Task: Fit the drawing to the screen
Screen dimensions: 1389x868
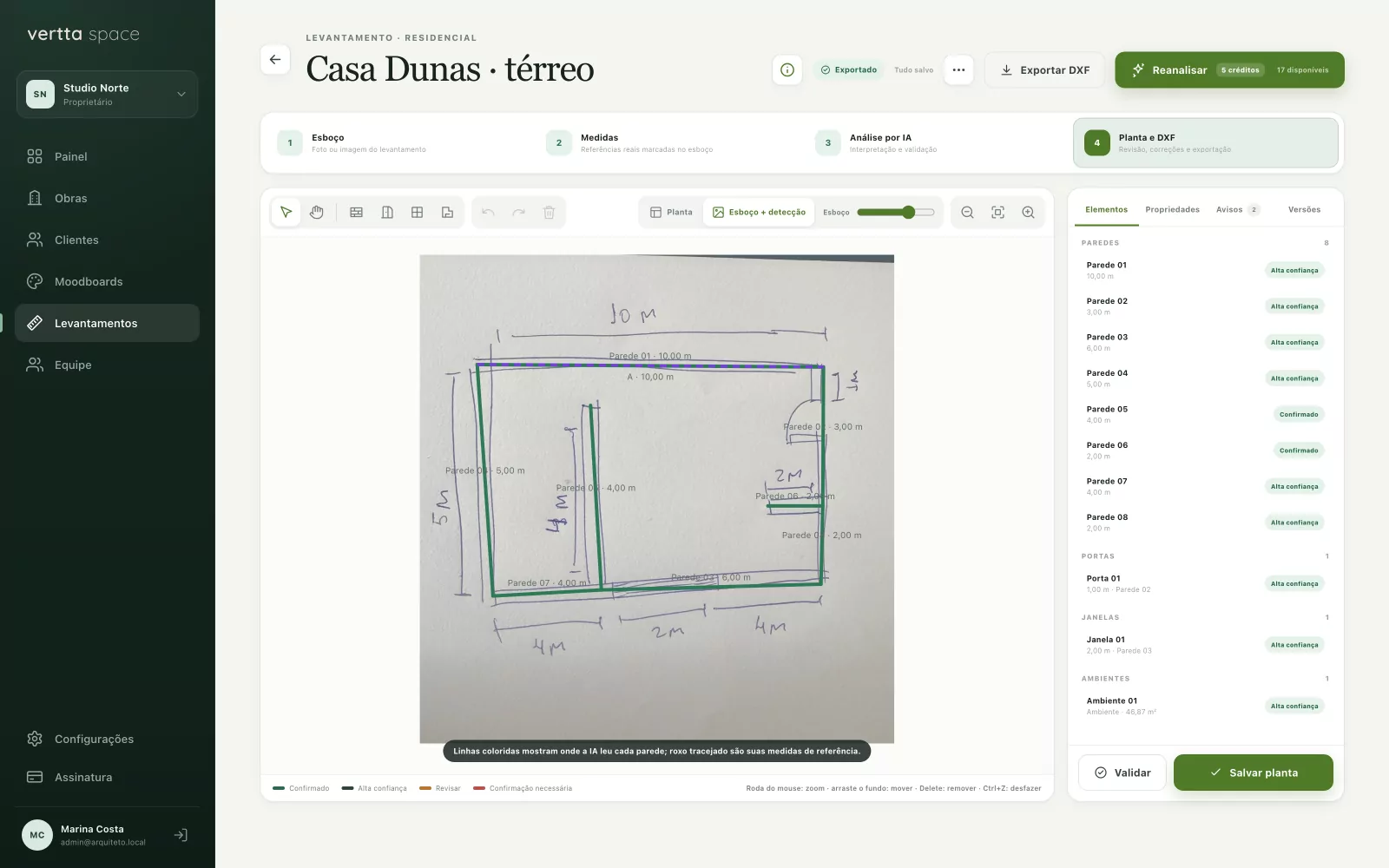Action: tap(997, 213)
